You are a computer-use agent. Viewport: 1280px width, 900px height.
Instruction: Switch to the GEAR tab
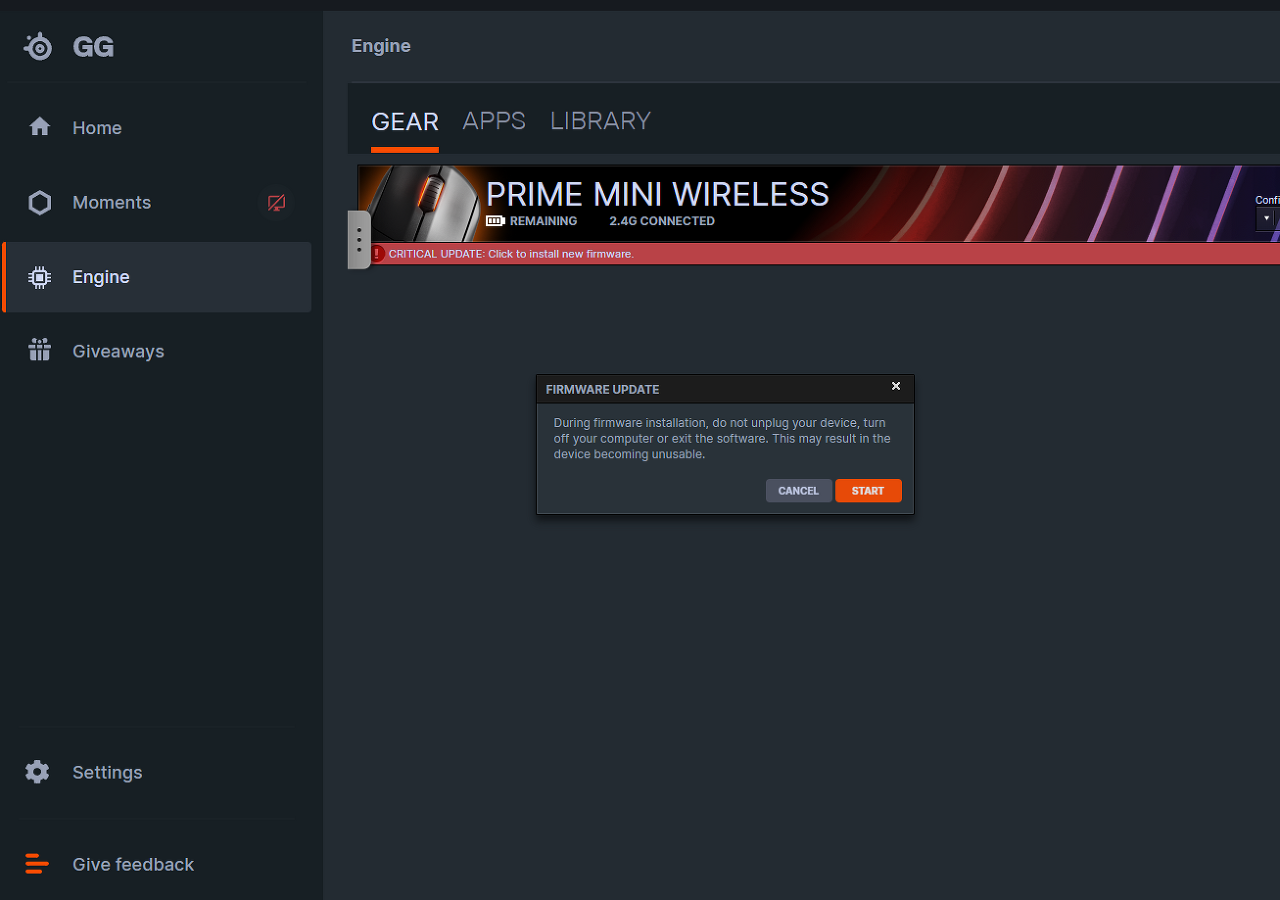[x=405, y=122]
